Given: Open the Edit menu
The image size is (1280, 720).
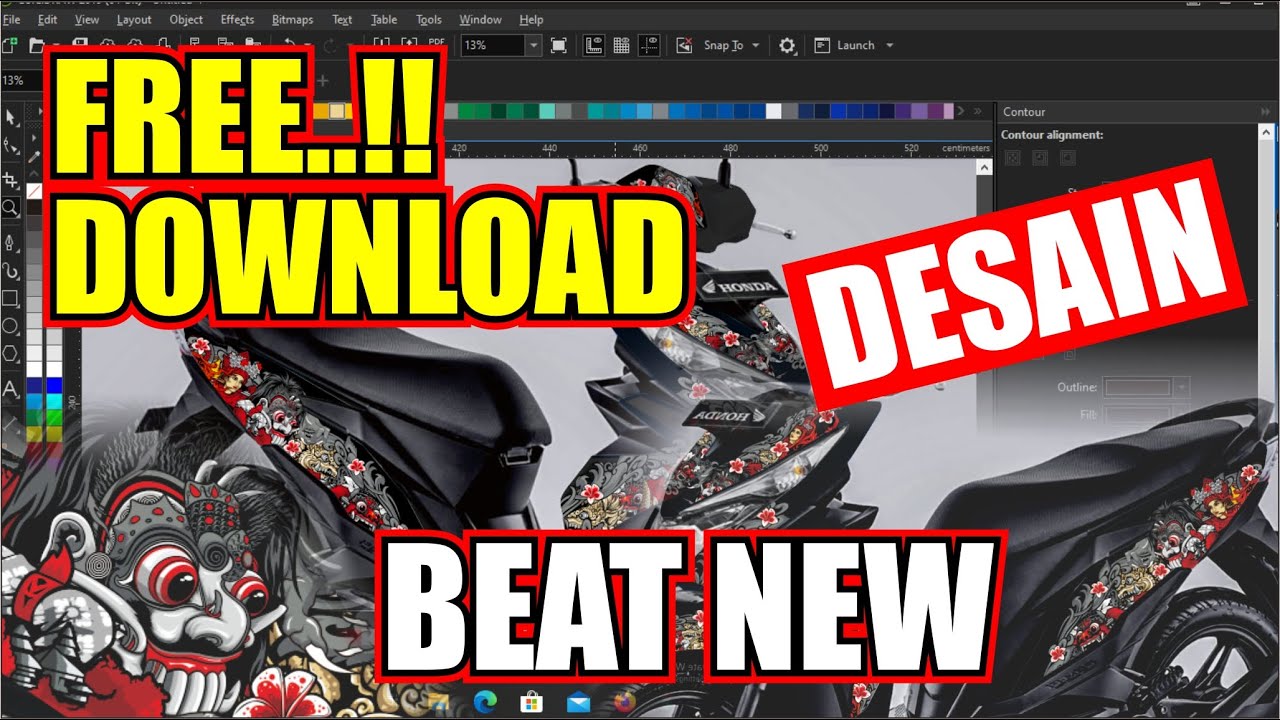Looking at the screenshot, I should coord(47,19).
